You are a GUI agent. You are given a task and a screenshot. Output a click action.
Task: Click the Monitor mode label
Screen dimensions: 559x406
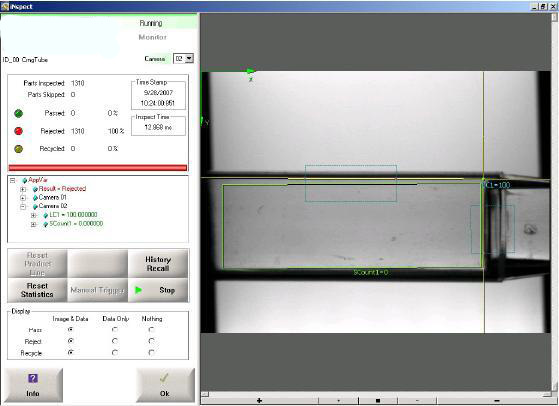click(x=153, y=37)
